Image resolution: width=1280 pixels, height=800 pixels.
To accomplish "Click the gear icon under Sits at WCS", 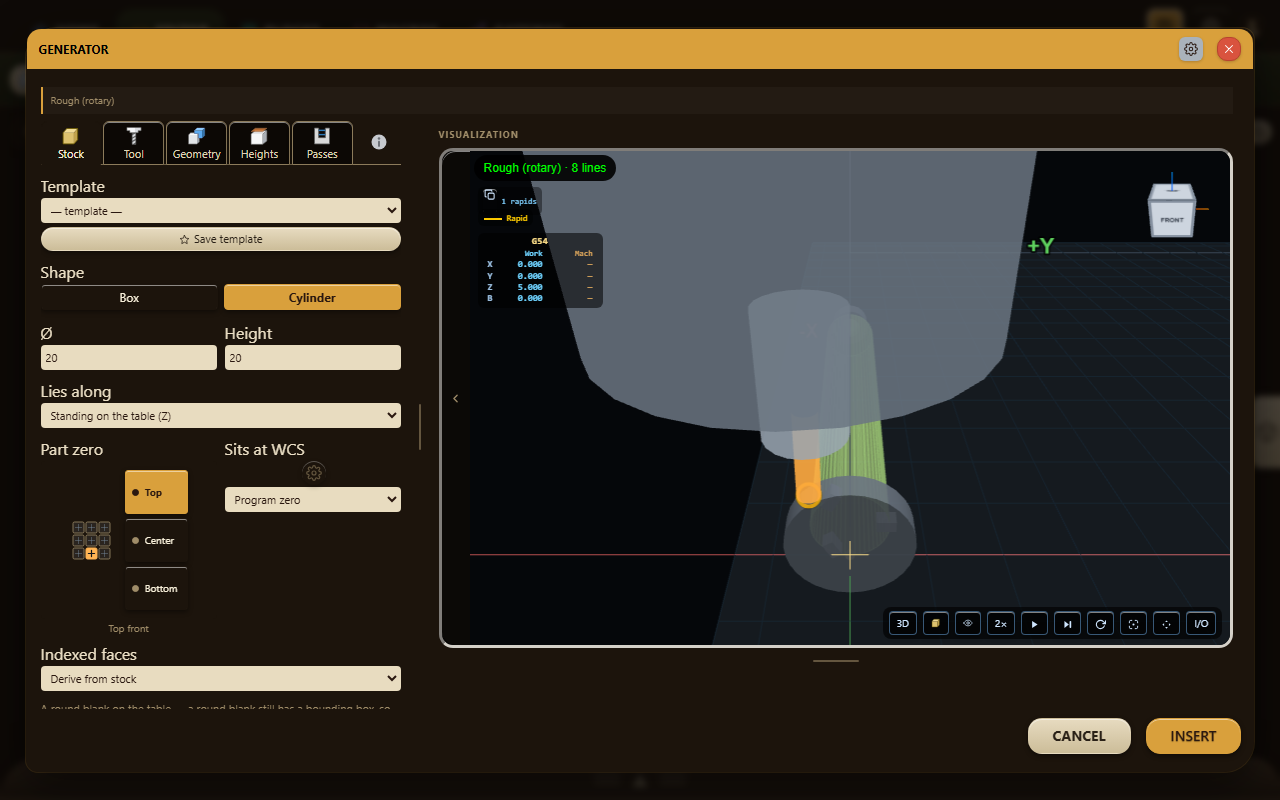I will pyautogui.click(x=314, y=472).
